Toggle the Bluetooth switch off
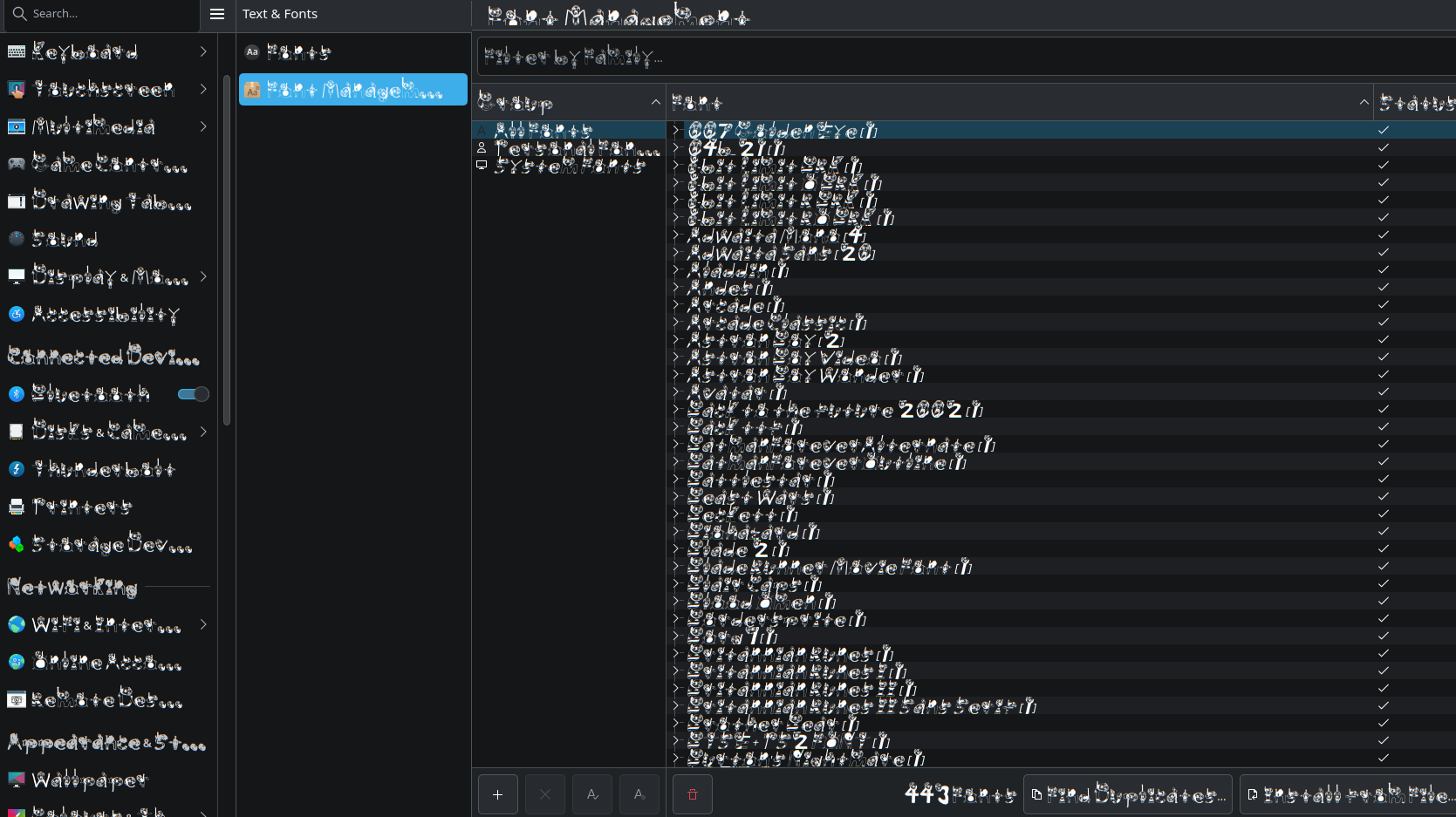Image resolution: width=1456 pixels, height=817 pixels. pyautogui.click(x=193, y=394)
